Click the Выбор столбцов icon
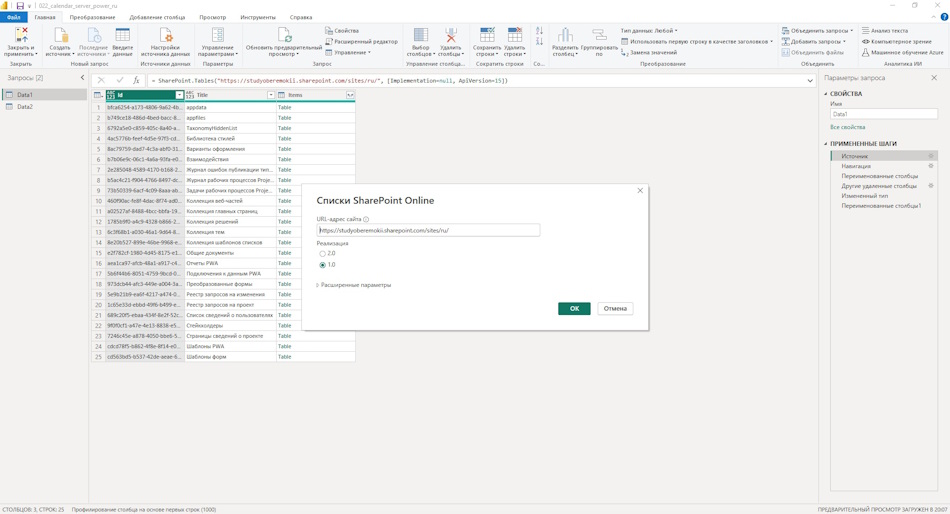The width and height of the screenshot is (950, 514). coord(420,35)
